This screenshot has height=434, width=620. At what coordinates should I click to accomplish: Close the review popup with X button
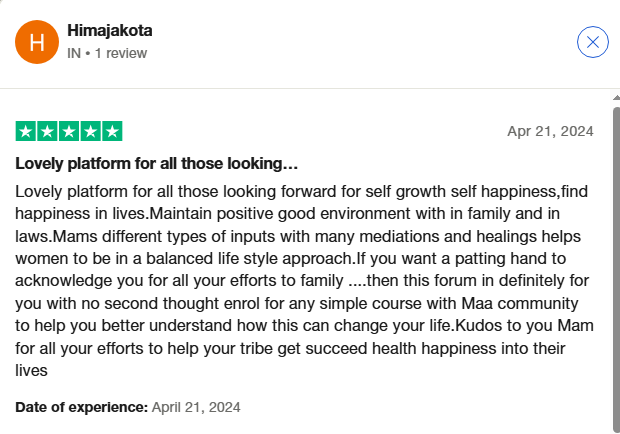click(x=593, y=41)
